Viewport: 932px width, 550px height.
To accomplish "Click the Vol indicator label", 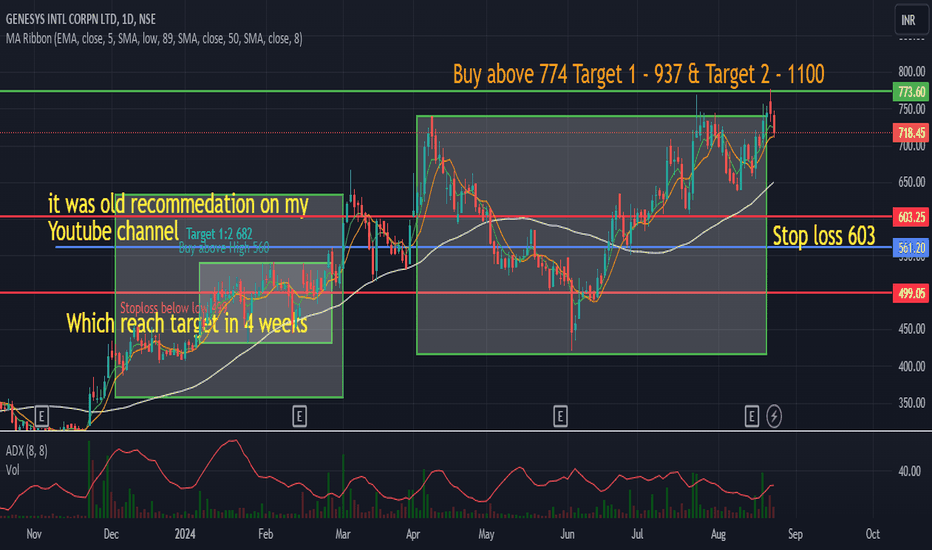I will click(12, 470).
